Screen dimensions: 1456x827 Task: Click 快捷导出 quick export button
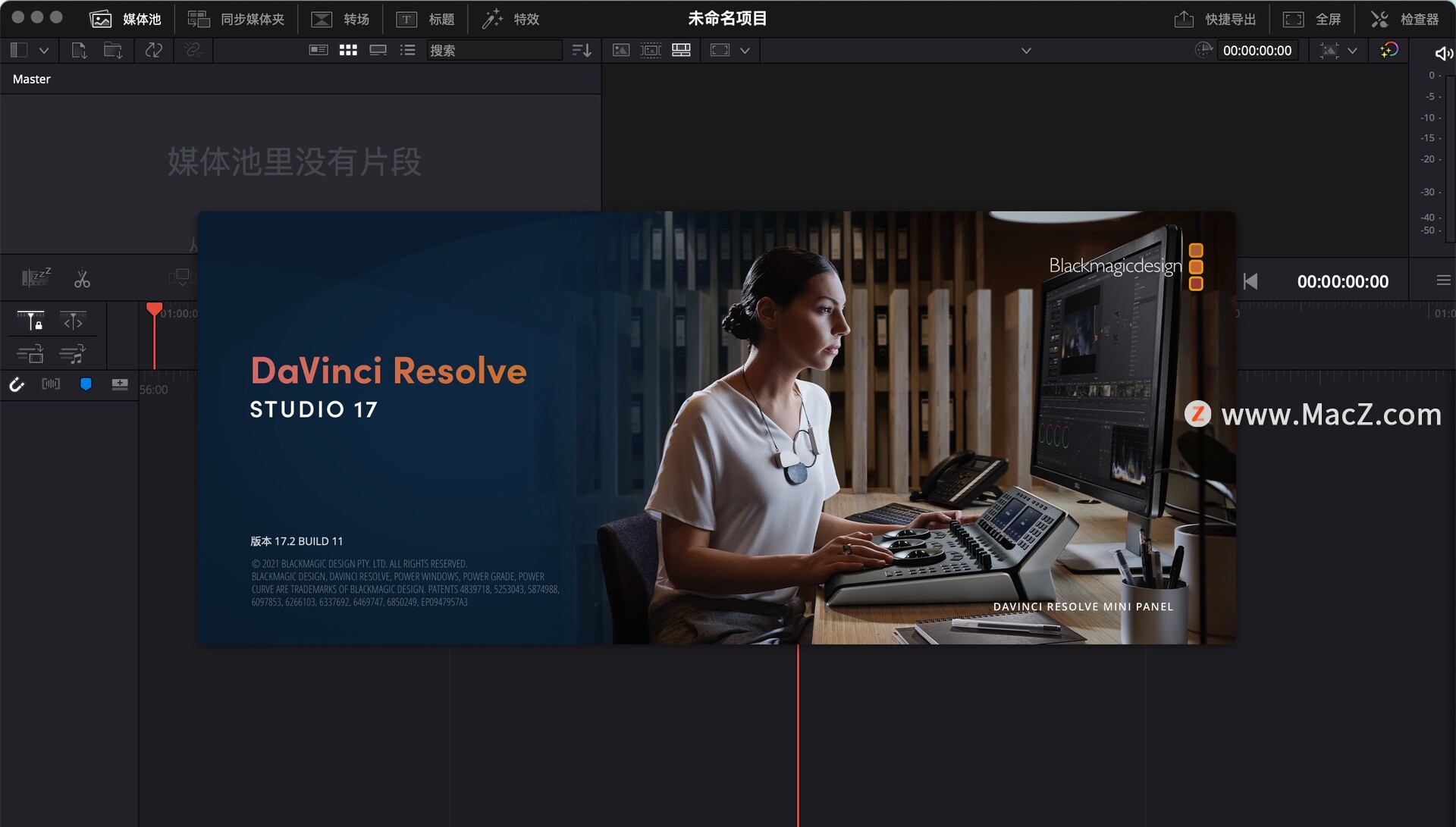click(x=1215, y=19)
